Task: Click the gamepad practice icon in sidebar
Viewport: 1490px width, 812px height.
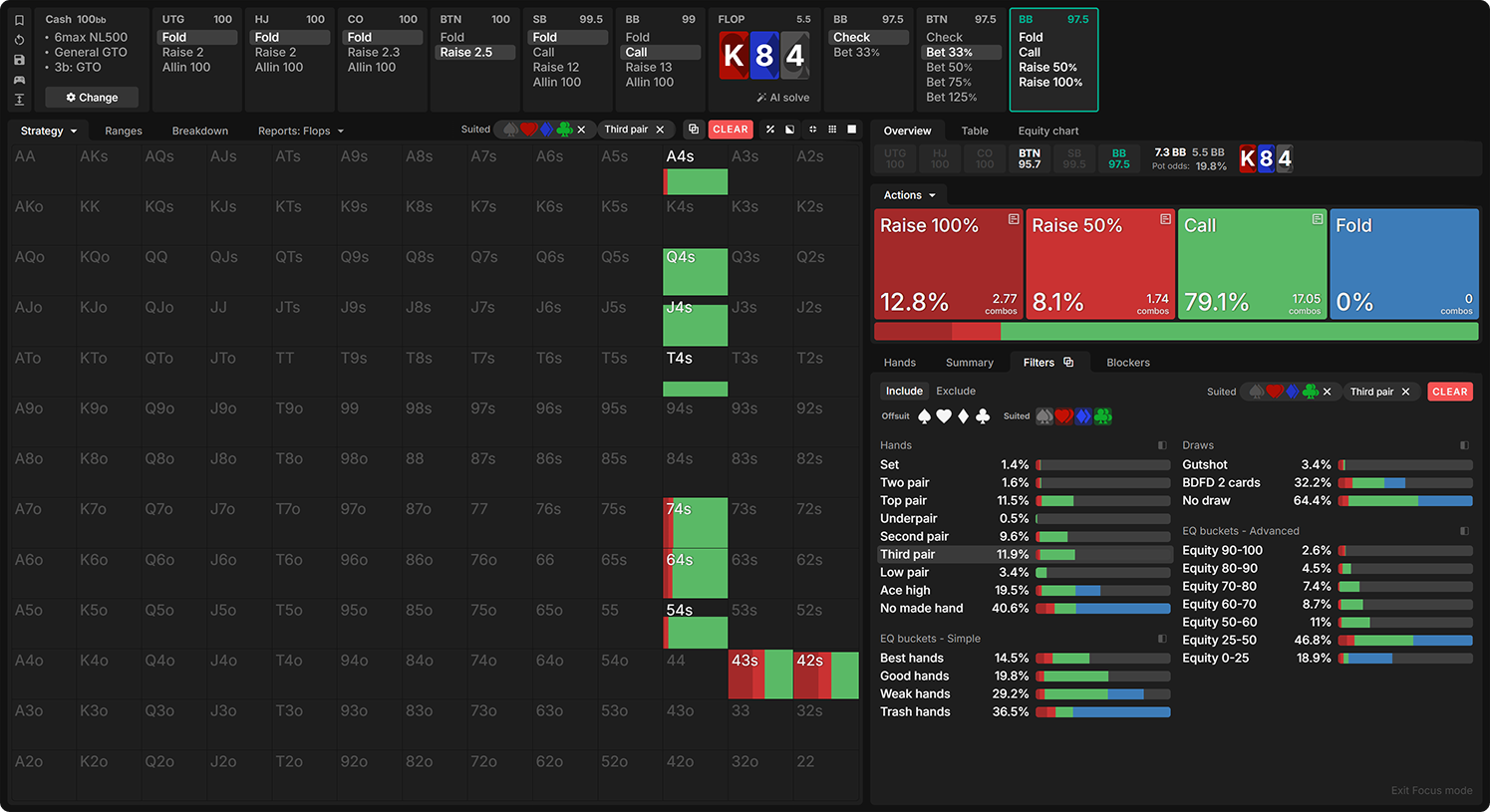Action: tap(19, 80)
